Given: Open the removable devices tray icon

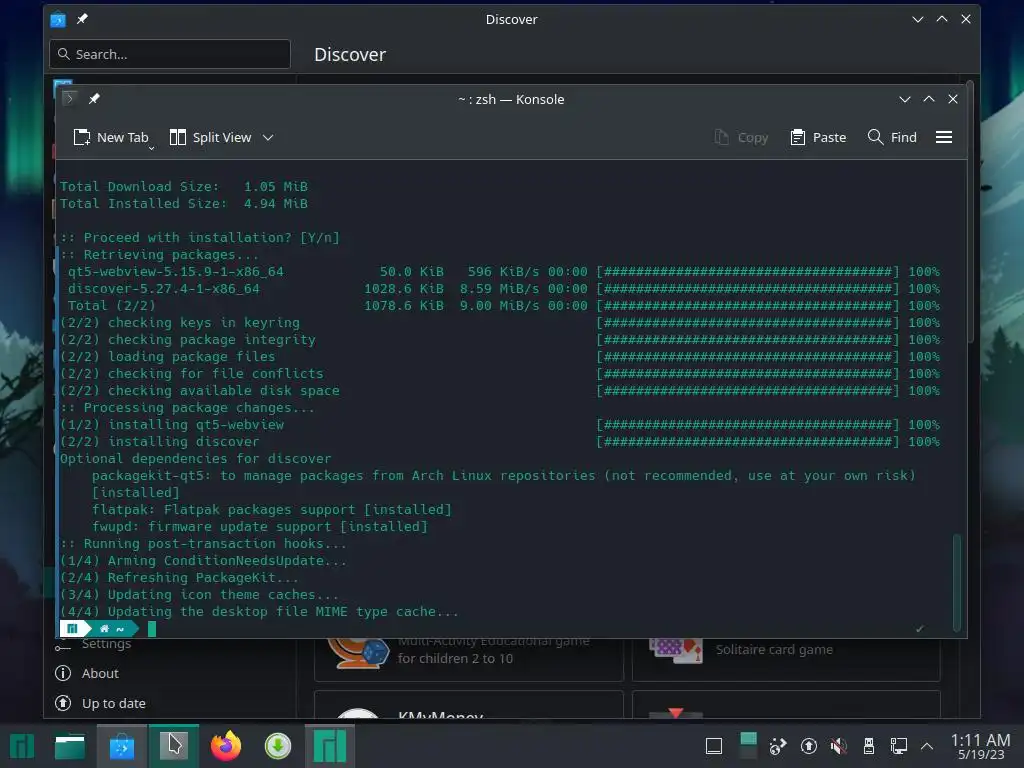Looking at the screenshot, I should (869, 746).
